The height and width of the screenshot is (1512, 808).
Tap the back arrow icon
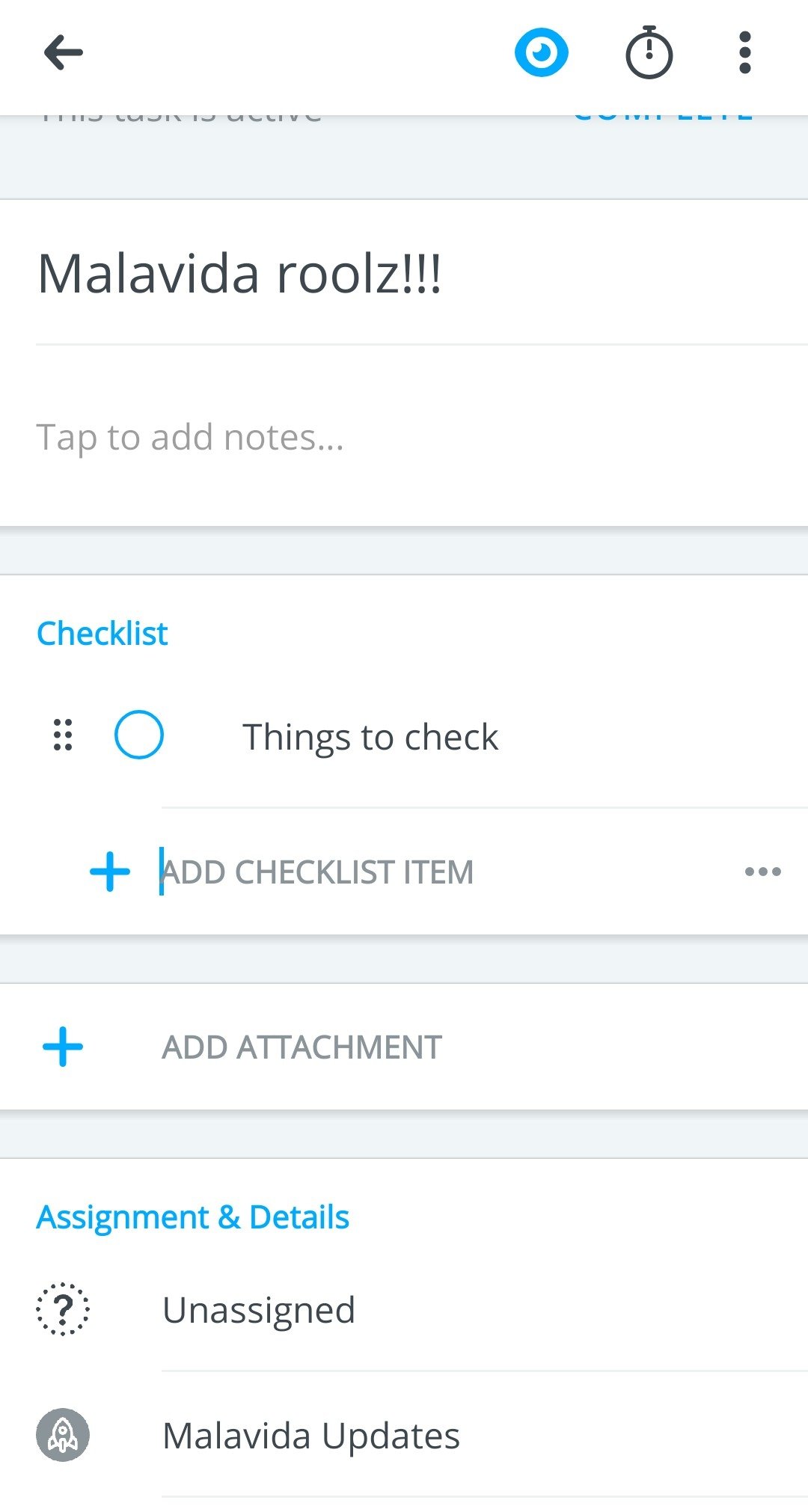point(64,53)
